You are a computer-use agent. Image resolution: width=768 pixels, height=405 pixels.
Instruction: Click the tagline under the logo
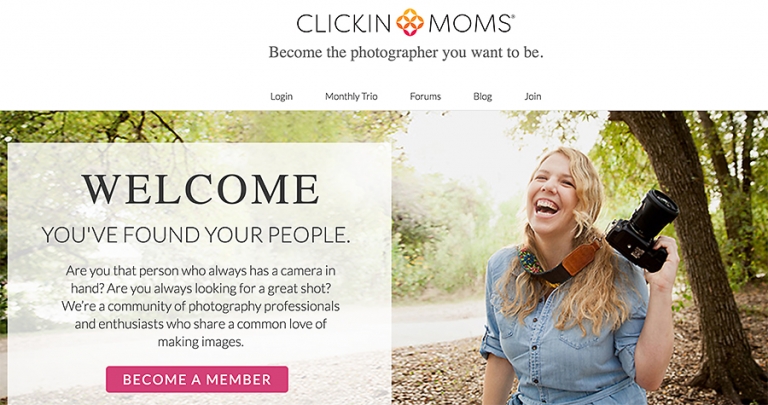tap(406, 52)
